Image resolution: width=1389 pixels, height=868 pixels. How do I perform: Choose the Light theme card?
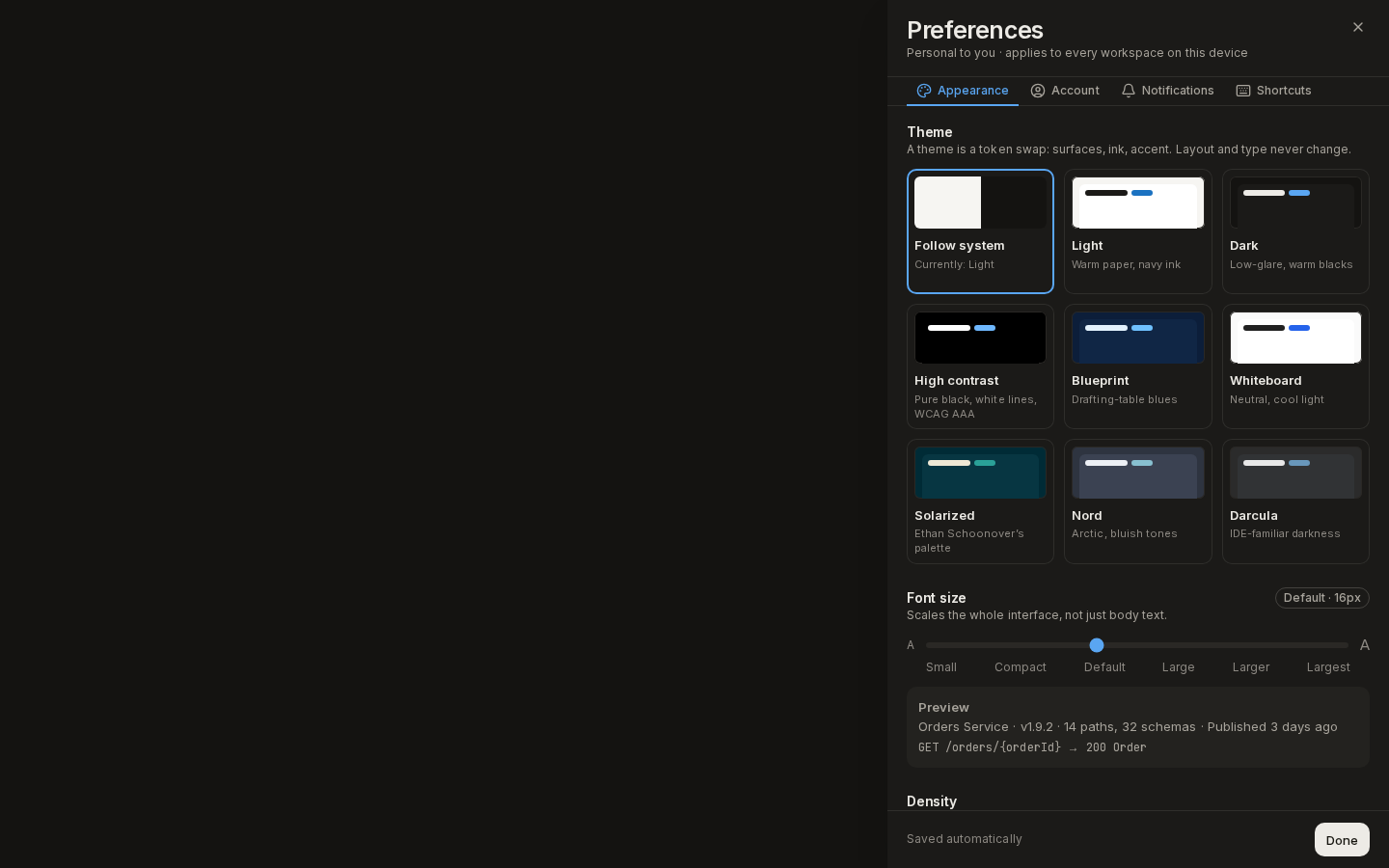pos(1138,231)
